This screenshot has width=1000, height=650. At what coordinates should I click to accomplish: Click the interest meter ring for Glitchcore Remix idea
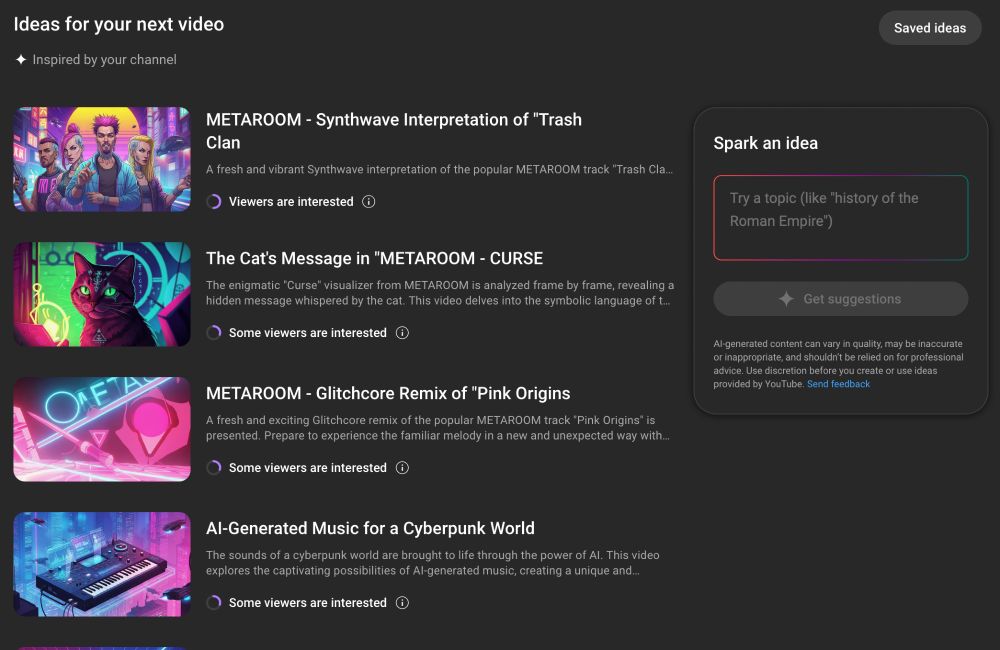point(214,468)
